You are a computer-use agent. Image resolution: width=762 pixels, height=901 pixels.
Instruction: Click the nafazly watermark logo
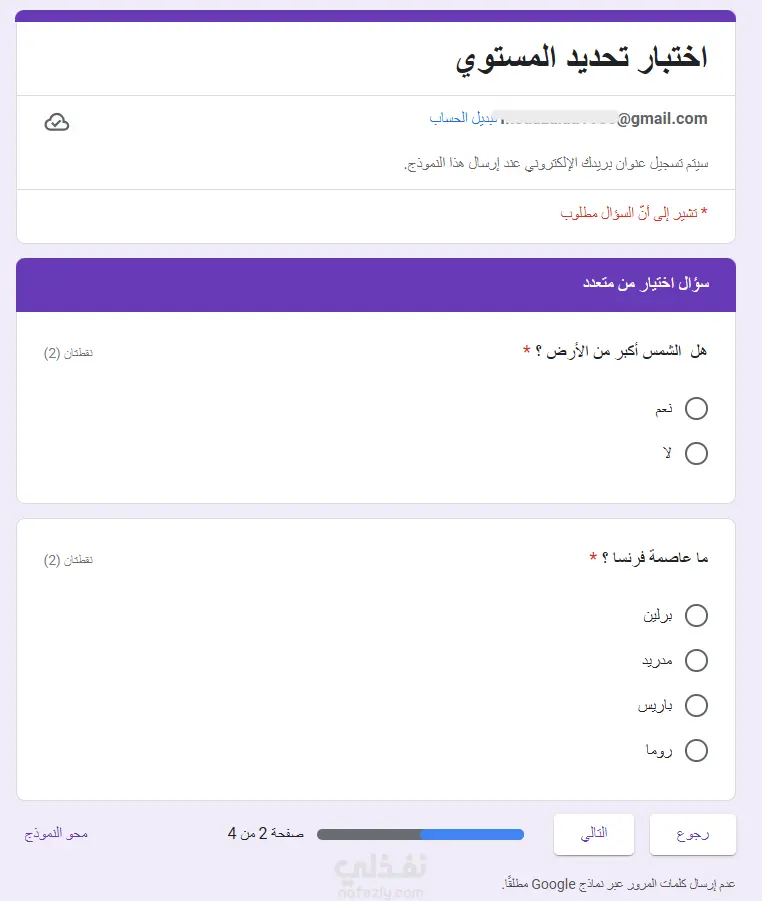(380, 868)
